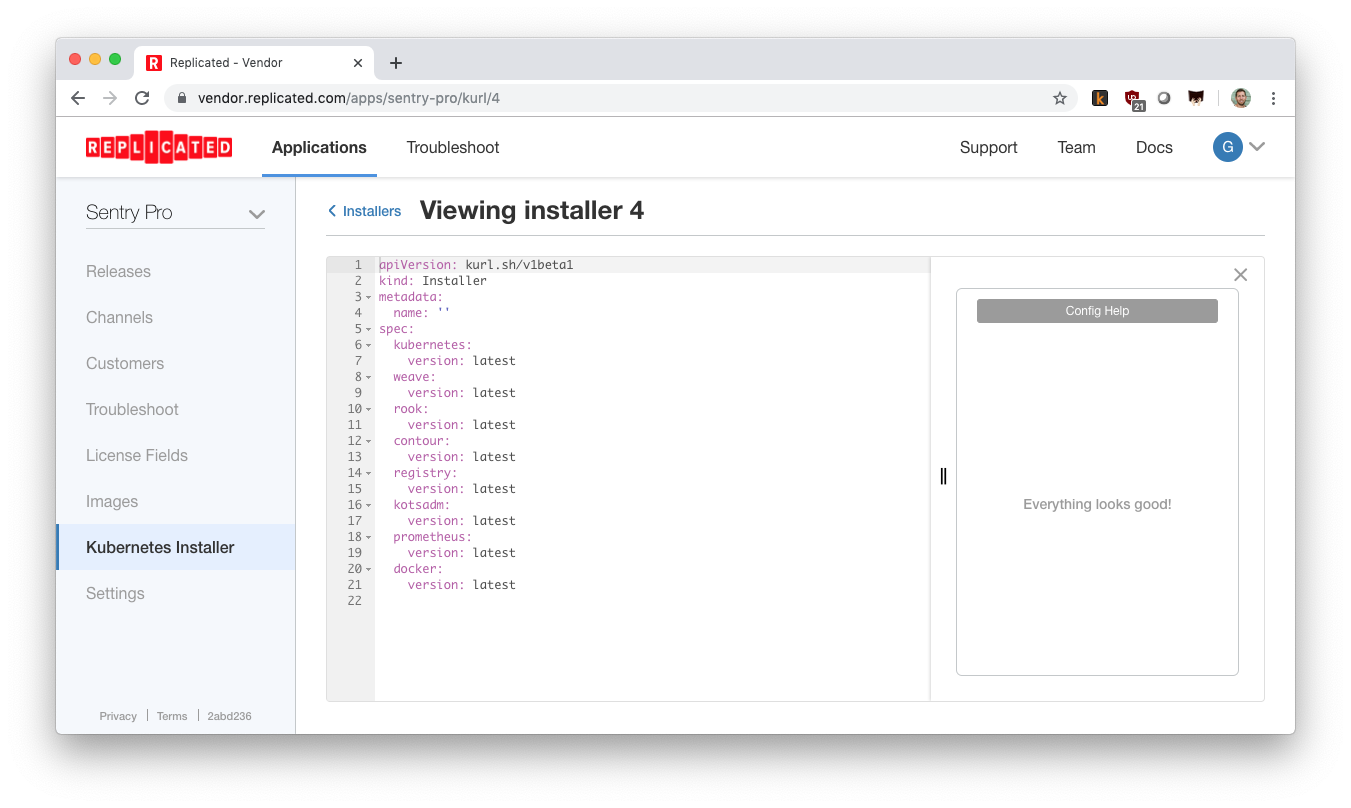Click the Config Help button
1351x808 pixels.
click(1097, 311)
